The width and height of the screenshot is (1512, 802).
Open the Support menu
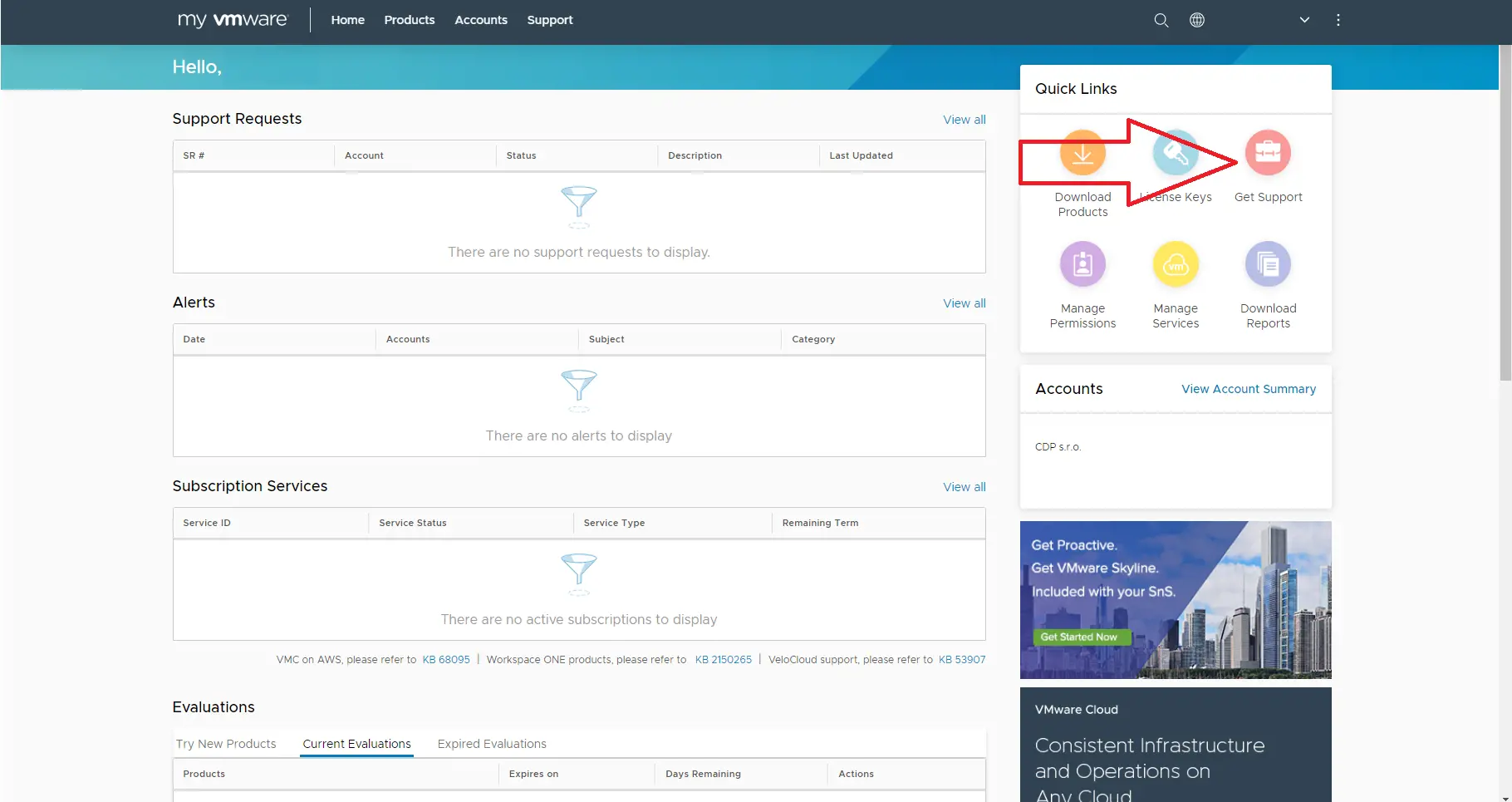[x=550, y=20]
